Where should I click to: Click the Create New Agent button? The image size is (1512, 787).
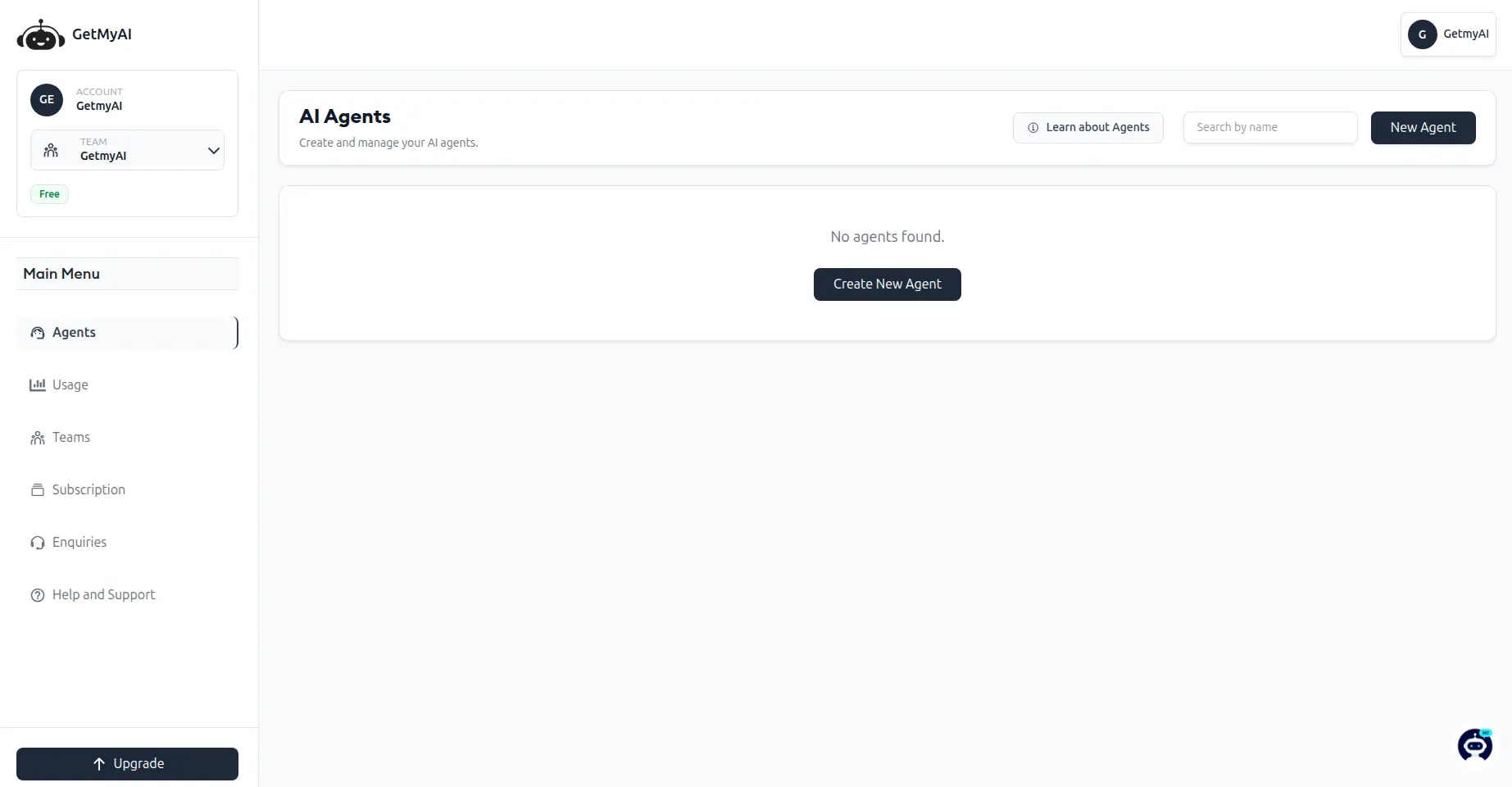pyautogui.click(x=887, y=284)
